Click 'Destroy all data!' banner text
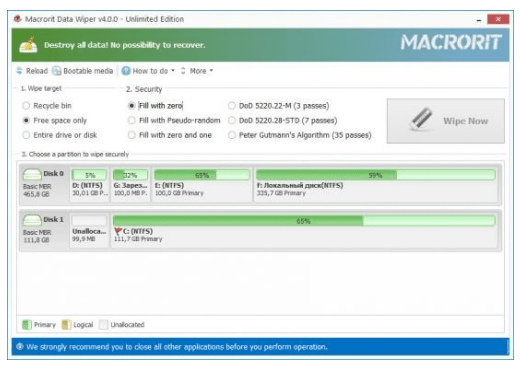This screenshot has height=368, width=520. pyautogui.click(x=125, y=45)
